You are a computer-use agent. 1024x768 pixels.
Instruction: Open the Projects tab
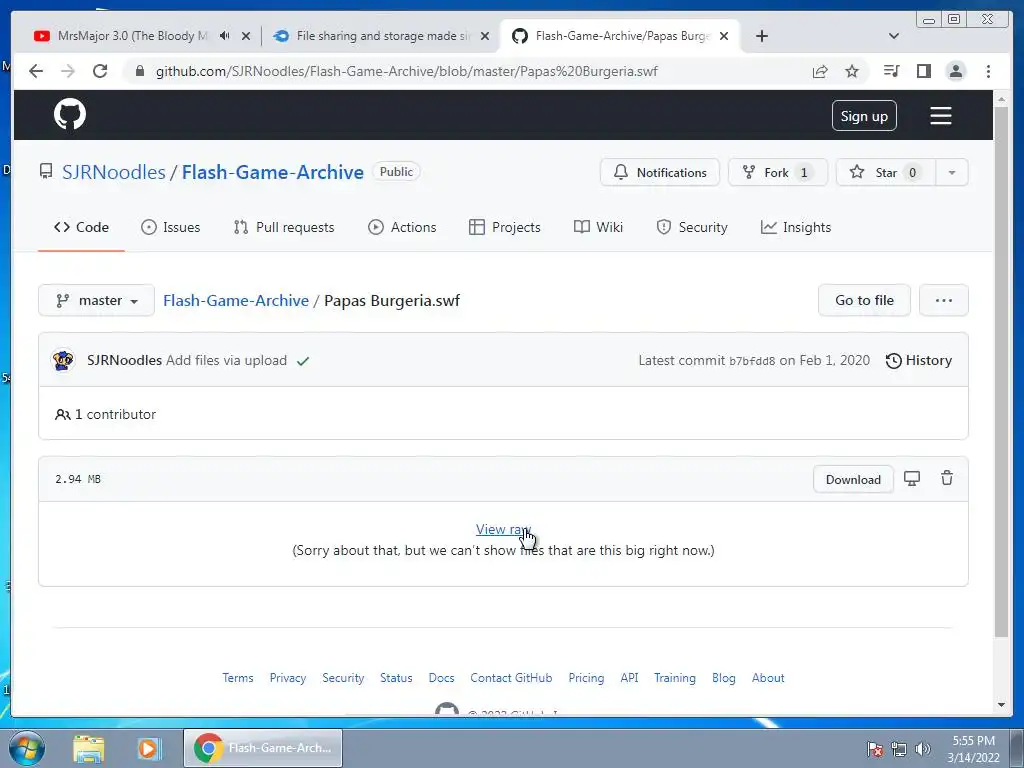(x=505, y=227)
